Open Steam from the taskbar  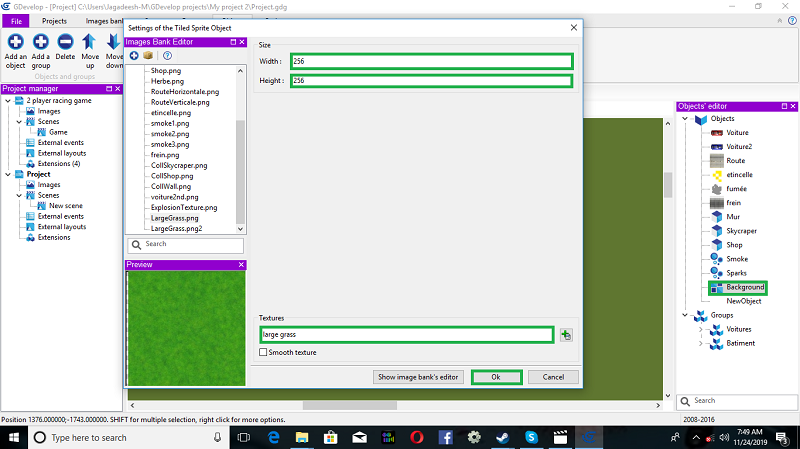tap(502, 437)
